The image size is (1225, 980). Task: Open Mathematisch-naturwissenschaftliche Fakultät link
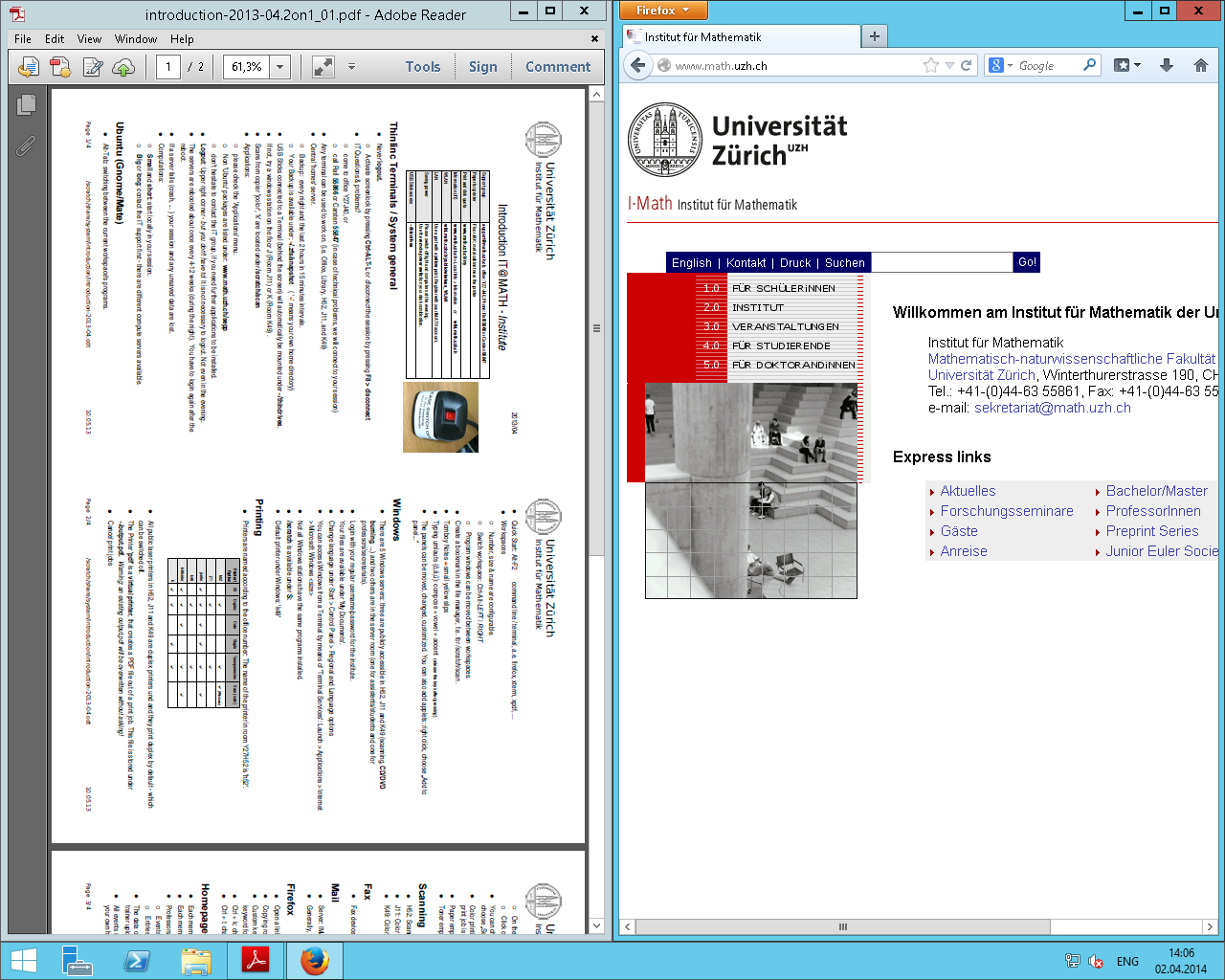coord(1072,359)
